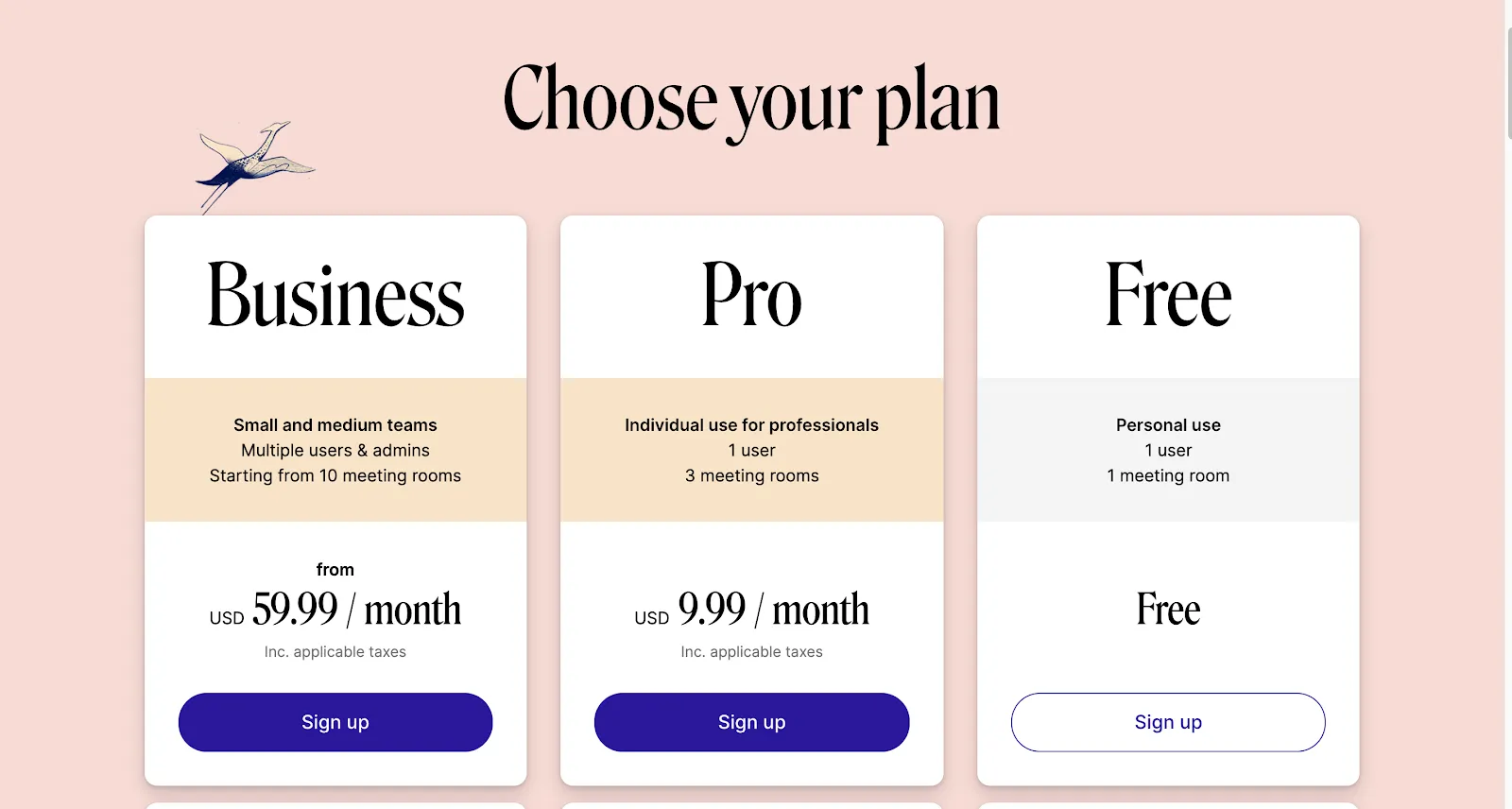Click the "Choose your plan" heading
Viewport: 1512px width, 809px height.
pyautogui.click(x=751, y=102)
